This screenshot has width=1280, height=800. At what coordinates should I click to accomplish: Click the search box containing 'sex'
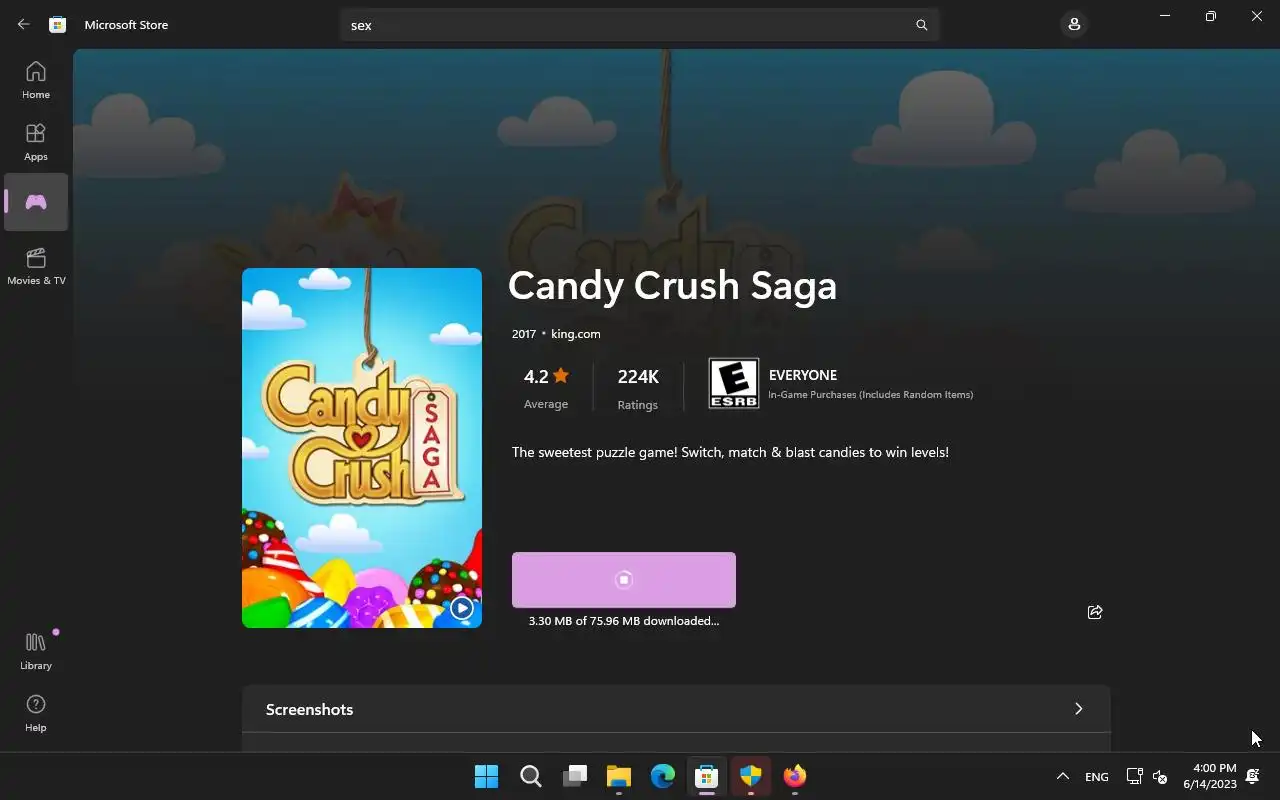640,25
